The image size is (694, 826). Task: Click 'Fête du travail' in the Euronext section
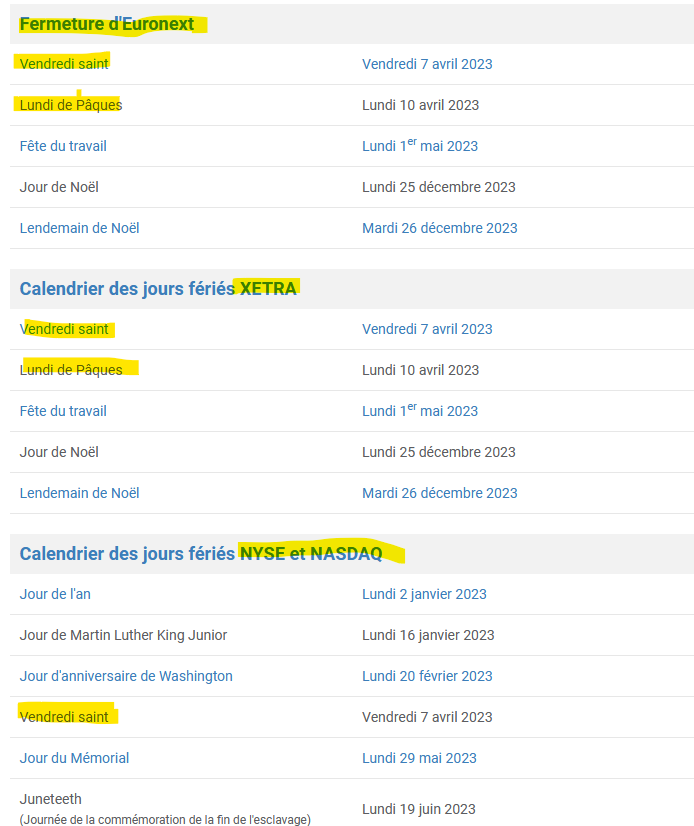pos(63,146)
